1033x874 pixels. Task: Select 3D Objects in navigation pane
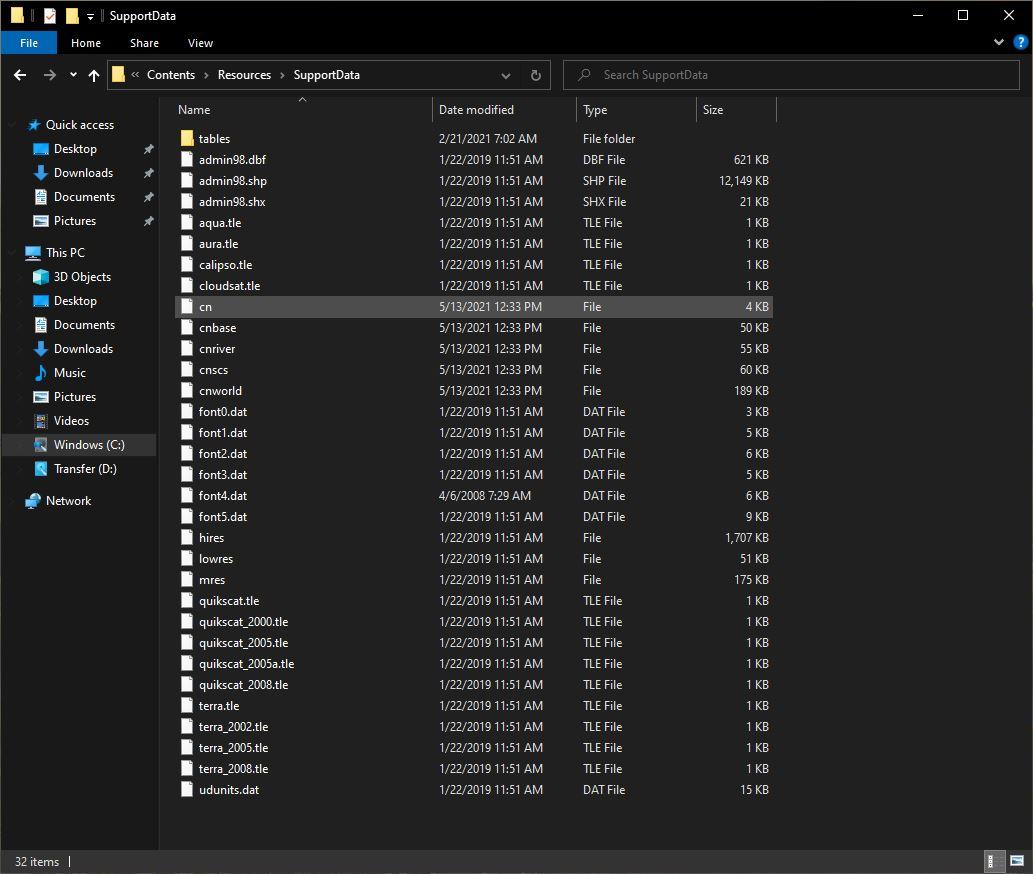click(x=81, y=277)
